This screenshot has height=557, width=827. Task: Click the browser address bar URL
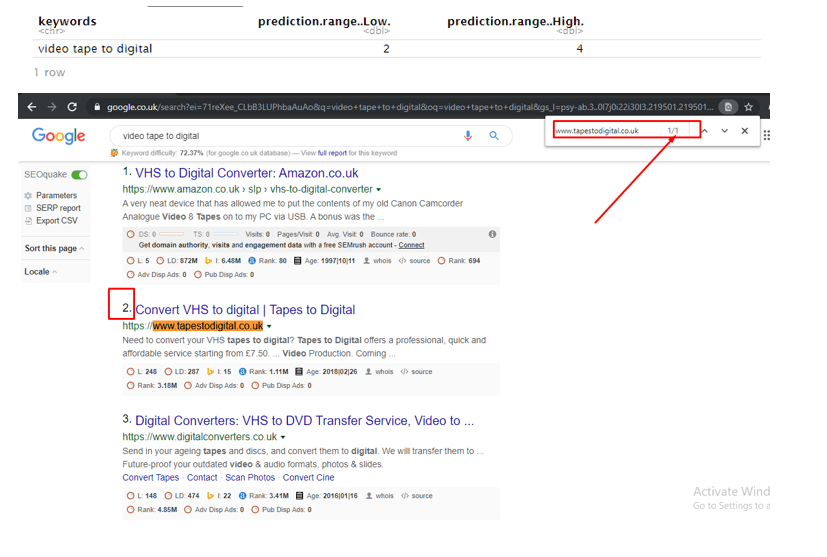pos(410,107)
